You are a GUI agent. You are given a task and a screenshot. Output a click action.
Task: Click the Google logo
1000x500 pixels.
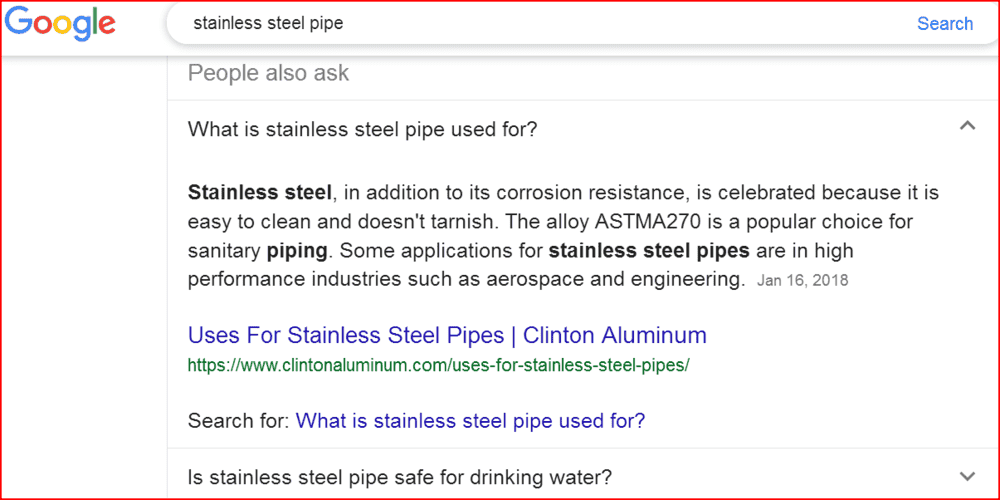pyautogui.click(x=61, y=24)
